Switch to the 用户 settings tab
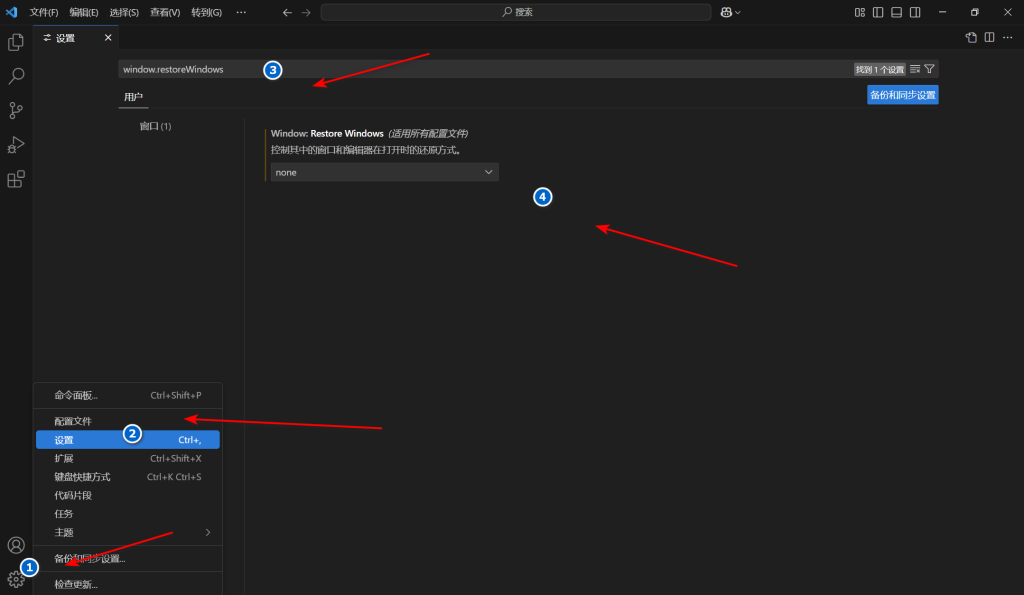 [133, 97]
